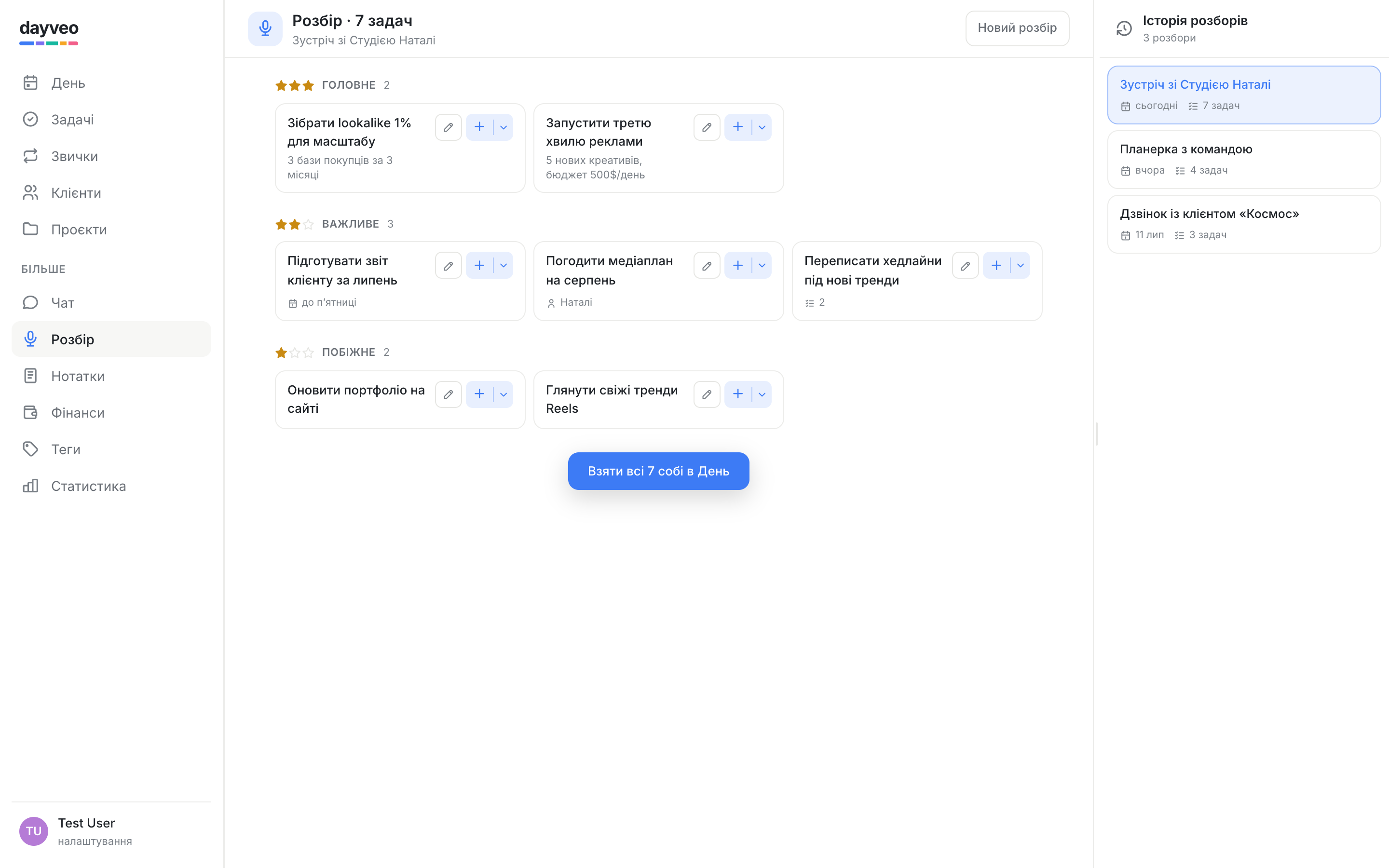1389x868 pixels.
Task: Select Розбір in the sidebar
Action: tap(111, 339)
